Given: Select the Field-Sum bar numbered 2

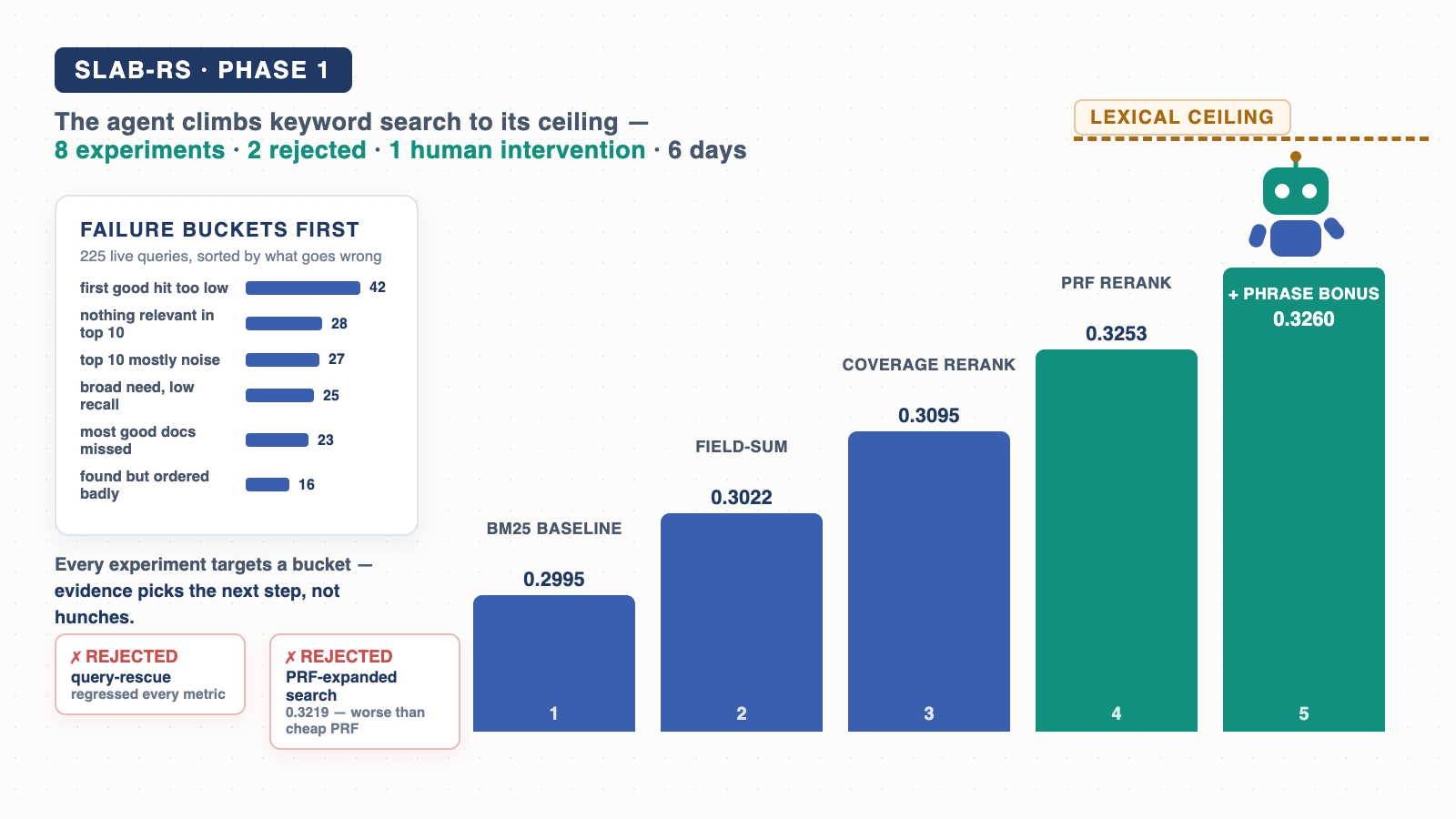Looking at the screenshot, I should click(742, 622).
